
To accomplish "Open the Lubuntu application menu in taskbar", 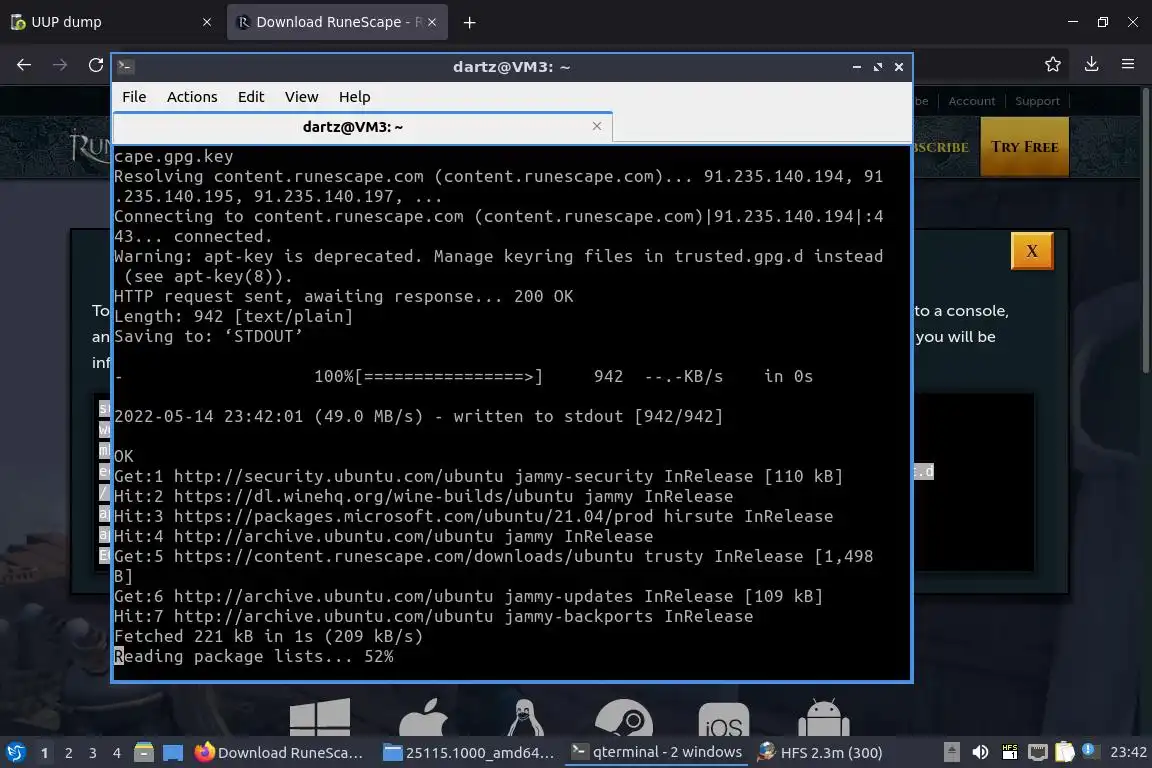I will click(15, 753).
